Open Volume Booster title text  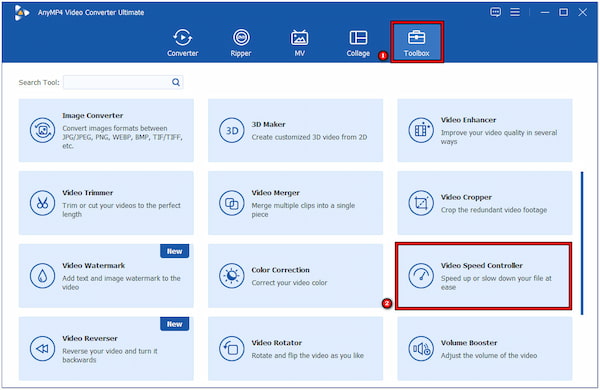click(x=469, y=343)
